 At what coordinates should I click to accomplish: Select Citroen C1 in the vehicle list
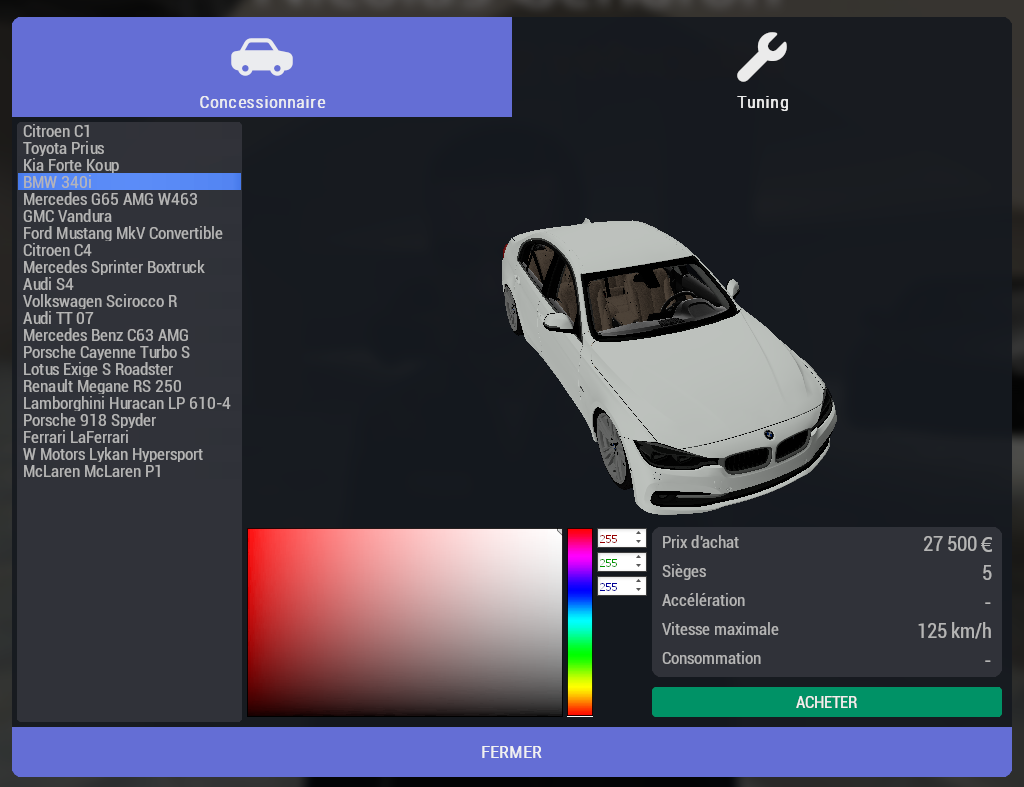click(x=129, y=131)
